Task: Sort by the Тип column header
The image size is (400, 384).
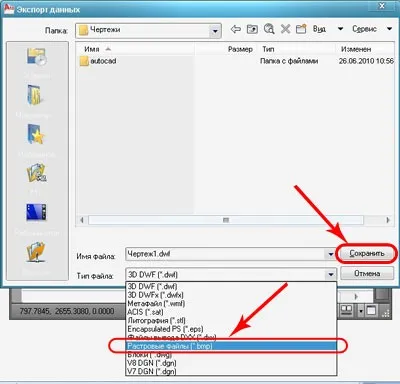Action: [x=297, y=49]
